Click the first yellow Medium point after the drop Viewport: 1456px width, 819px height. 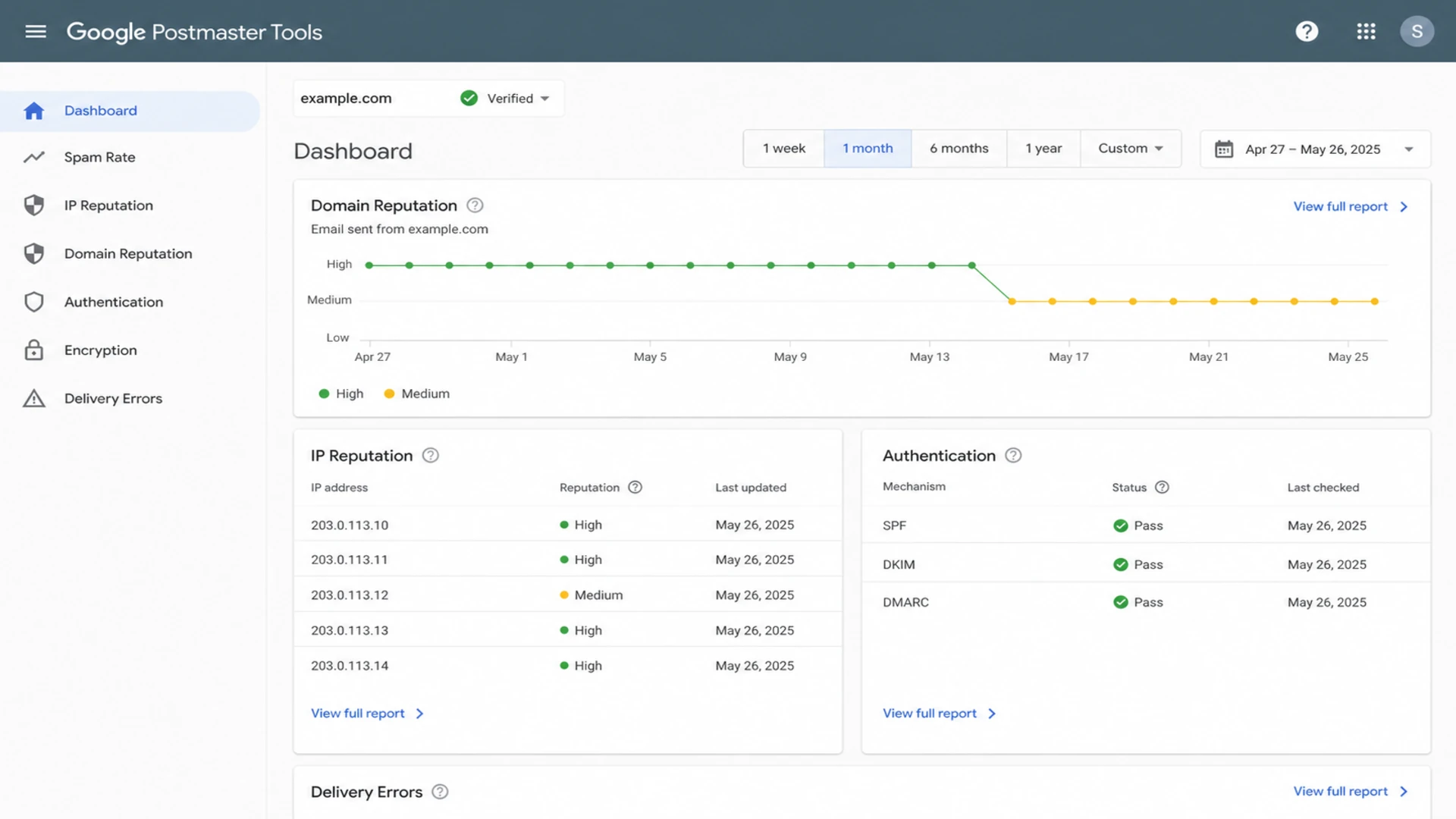[1012, 301]
